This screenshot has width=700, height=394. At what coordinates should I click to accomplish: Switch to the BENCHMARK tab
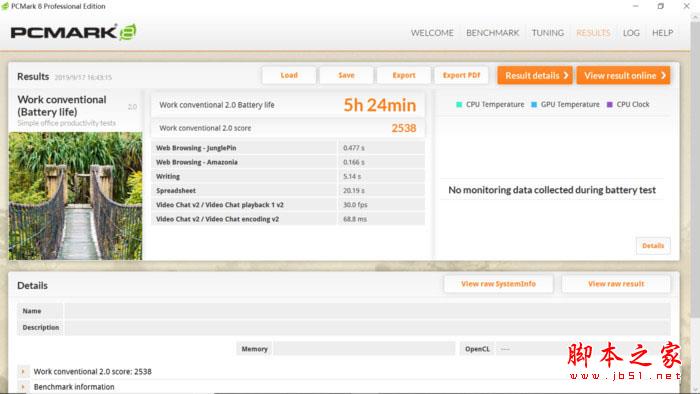pos(492,33)
